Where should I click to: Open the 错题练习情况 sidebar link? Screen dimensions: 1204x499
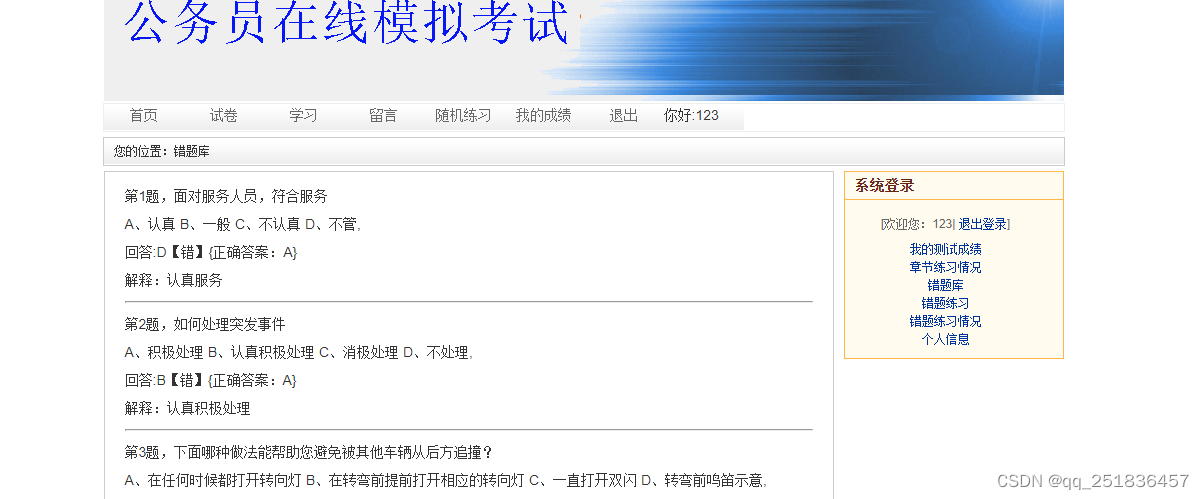[945, 321]
